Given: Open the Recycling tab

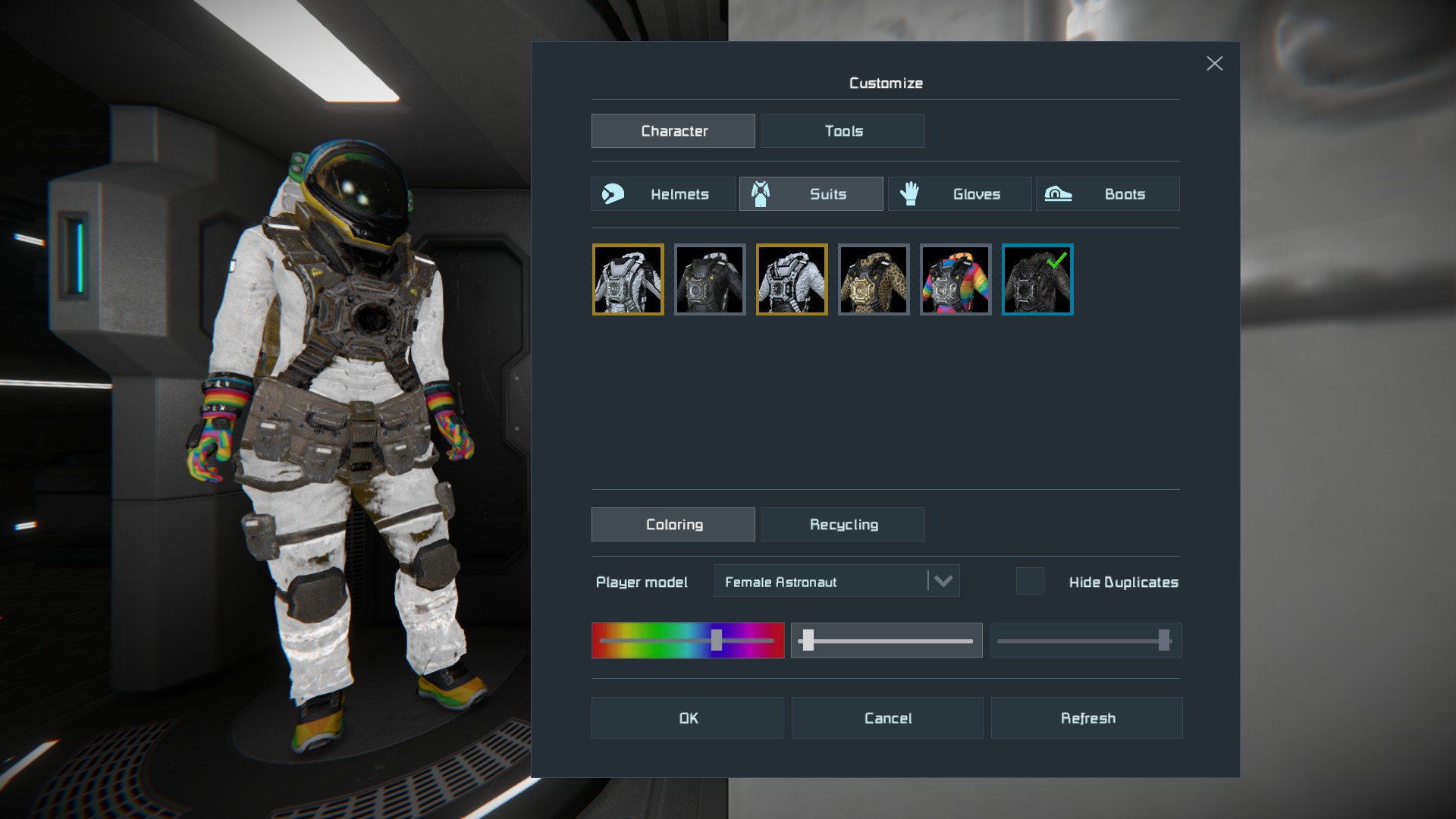Looking at the screenshot, I should (843, 525).
